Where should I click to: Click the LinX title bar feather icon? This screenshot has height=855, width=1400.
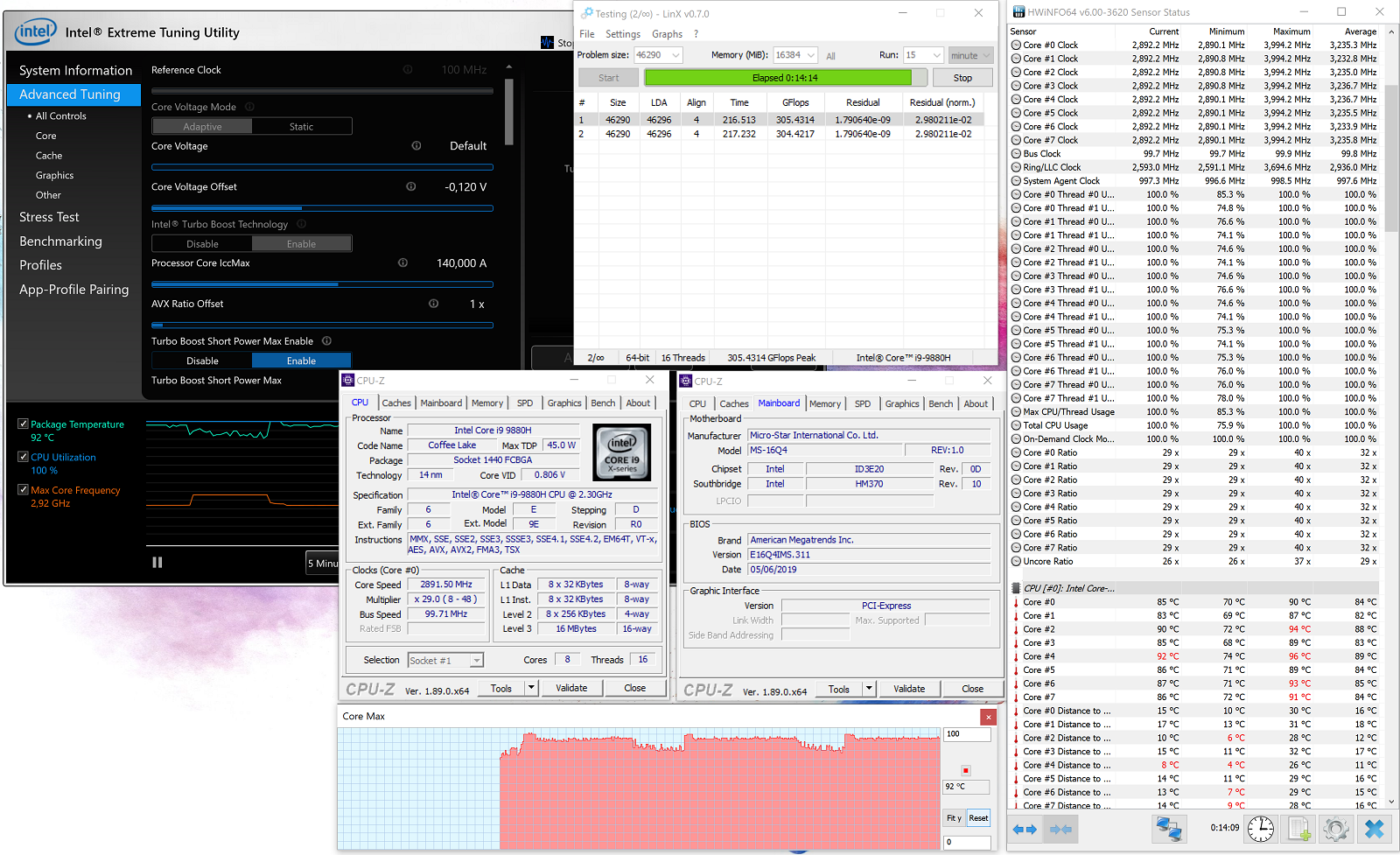[x=586, y=13]
